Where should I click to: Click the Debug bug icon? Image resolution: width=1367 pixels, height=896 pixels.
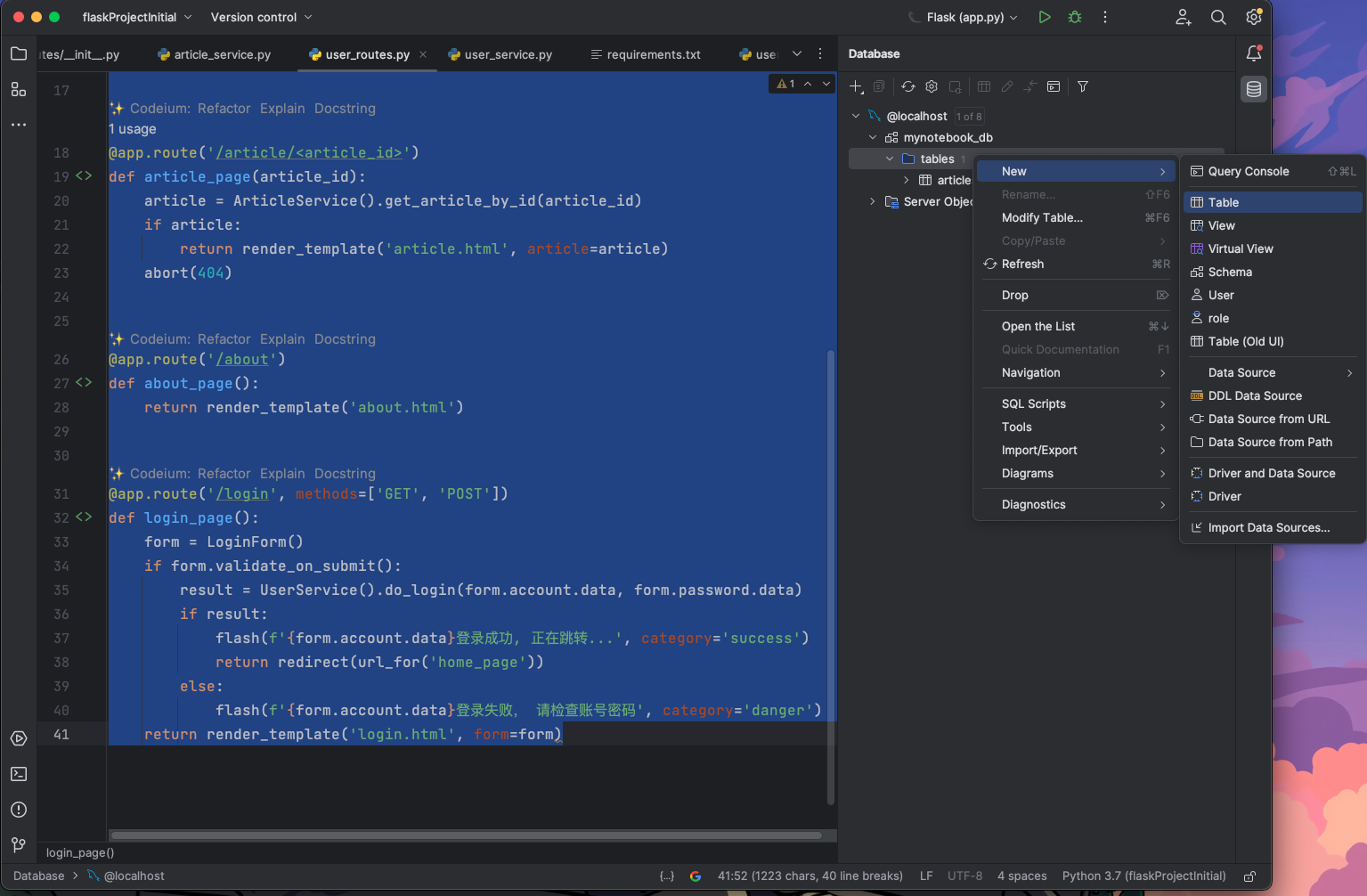tap(1075, 17)
